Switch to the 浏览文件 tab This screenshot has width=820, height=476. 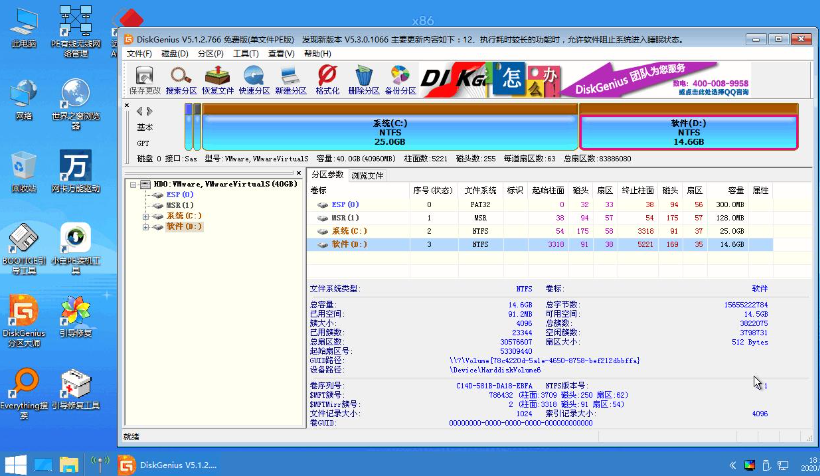point(367,175)
